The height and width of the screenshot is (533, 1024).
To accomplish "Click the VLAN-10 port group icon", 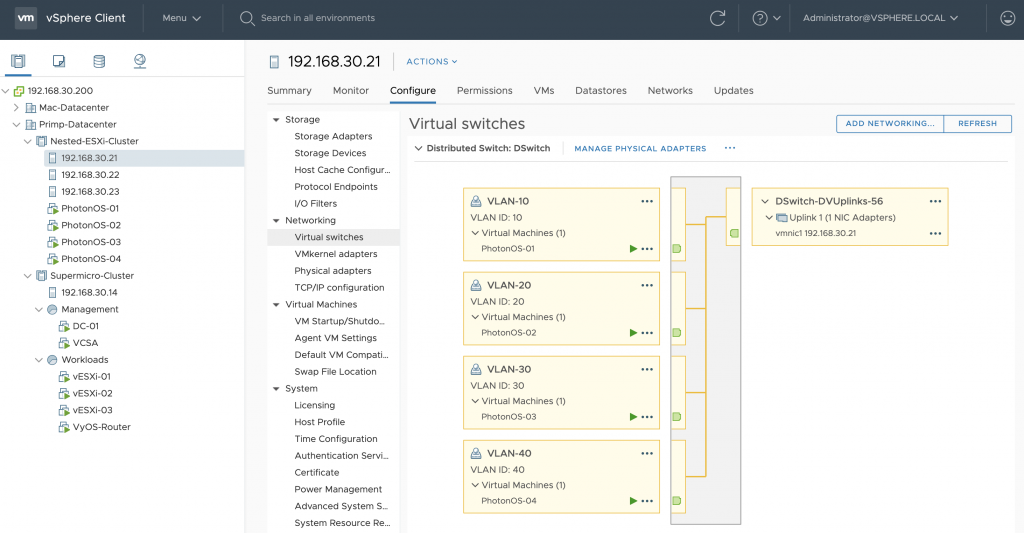I will point(476,201).
